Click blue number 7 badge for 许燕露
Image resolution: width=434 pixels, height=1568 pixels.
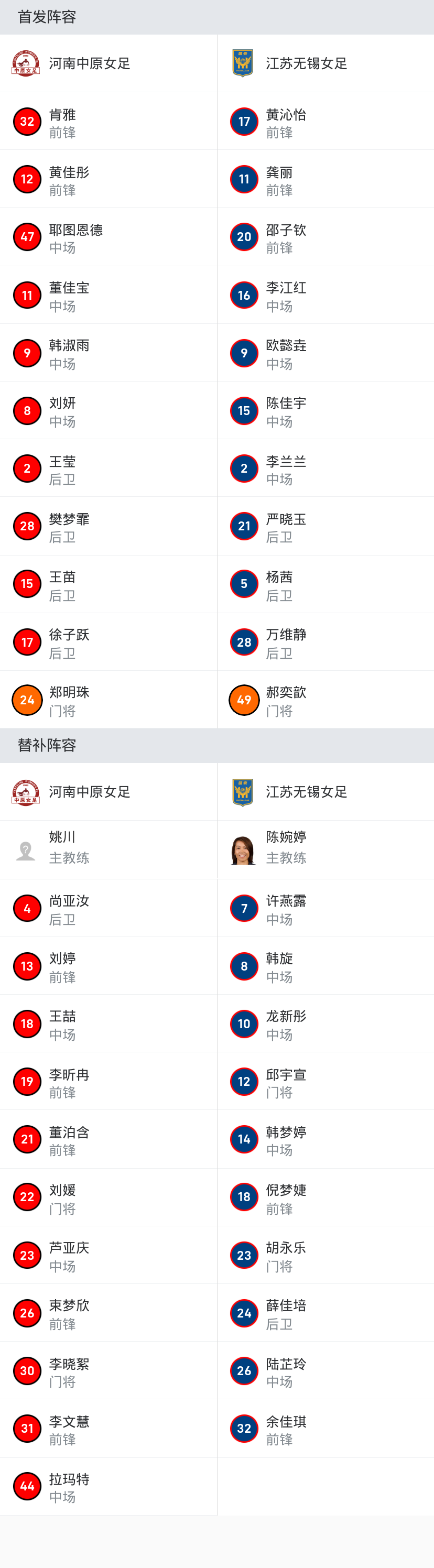[x=244, y=908]
